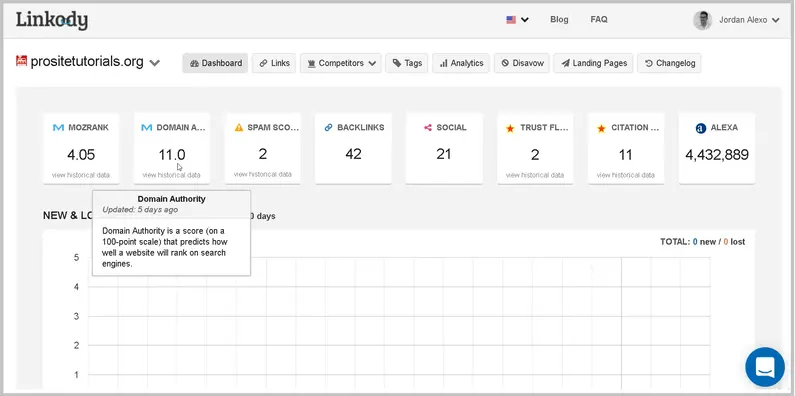
Task: Switch to the Links tab
Action: 274,63
